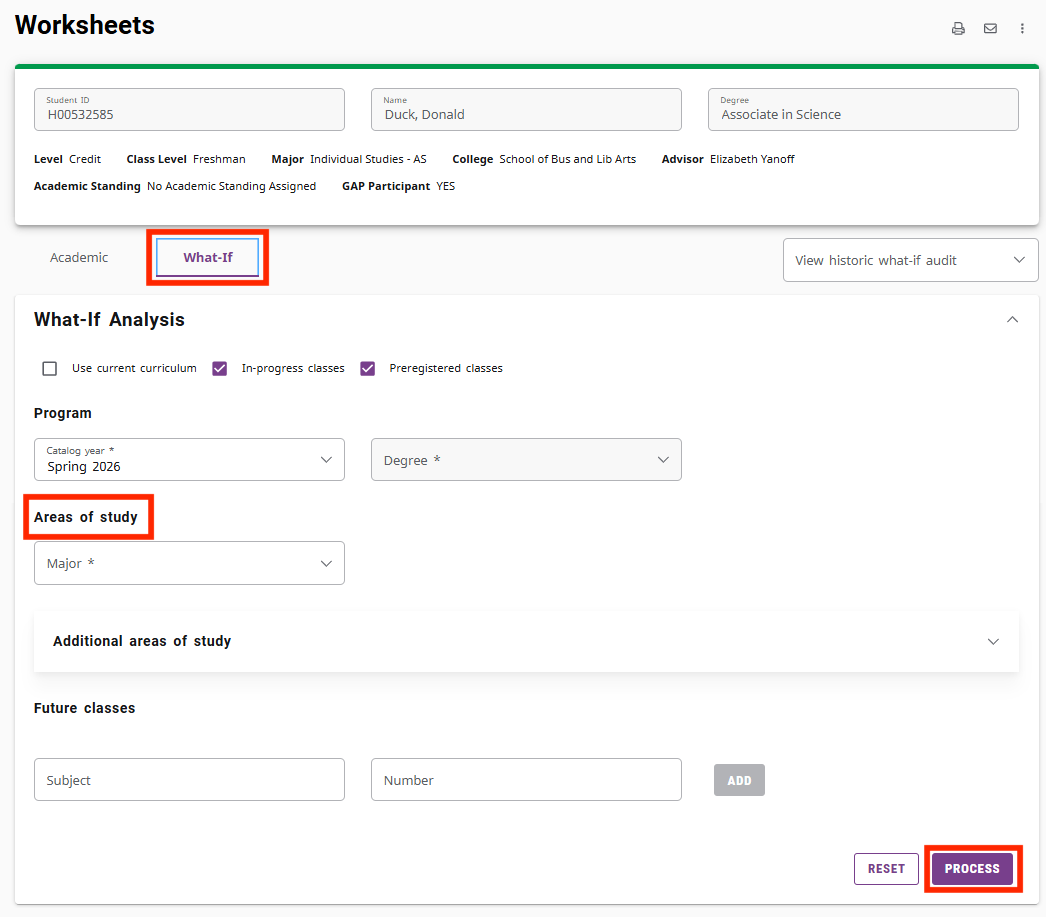Open the Degree dropdown in Program

pyautogui.click(x=526, y=460)
